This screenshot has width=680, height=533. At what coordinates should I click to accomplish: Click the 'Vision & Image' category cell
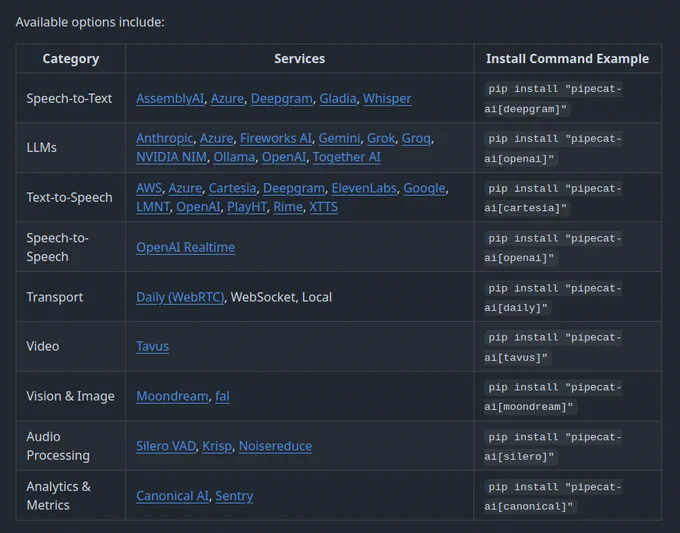coord(70,396)
